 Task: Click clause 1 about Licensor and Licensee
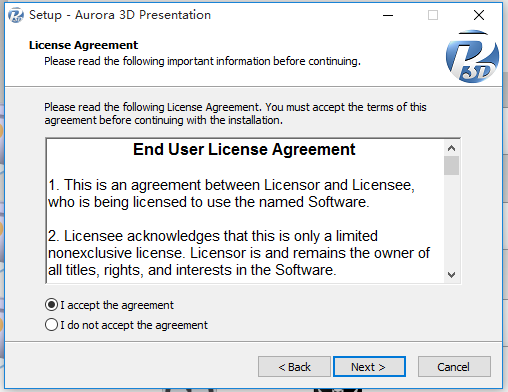pos(231,193)
